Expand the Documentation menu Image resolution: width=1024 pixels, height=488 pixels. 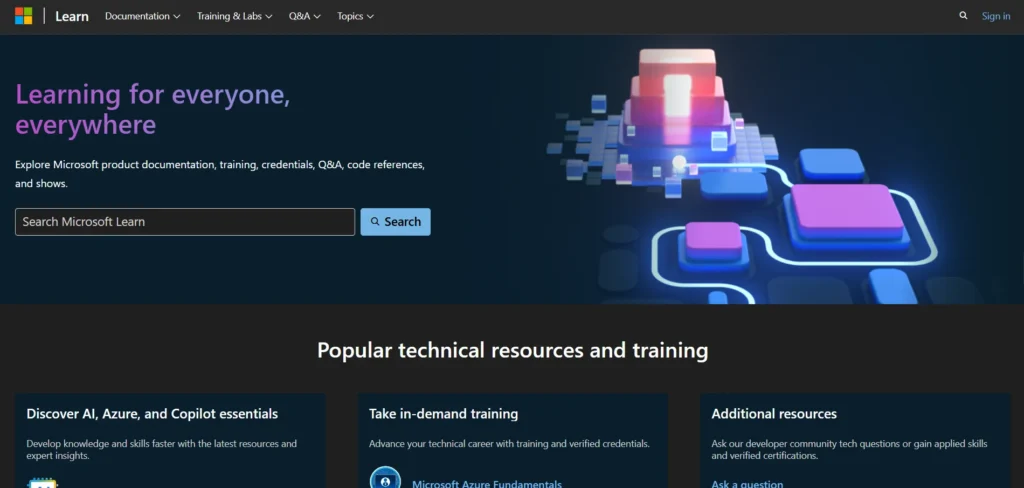pos(142,16)
